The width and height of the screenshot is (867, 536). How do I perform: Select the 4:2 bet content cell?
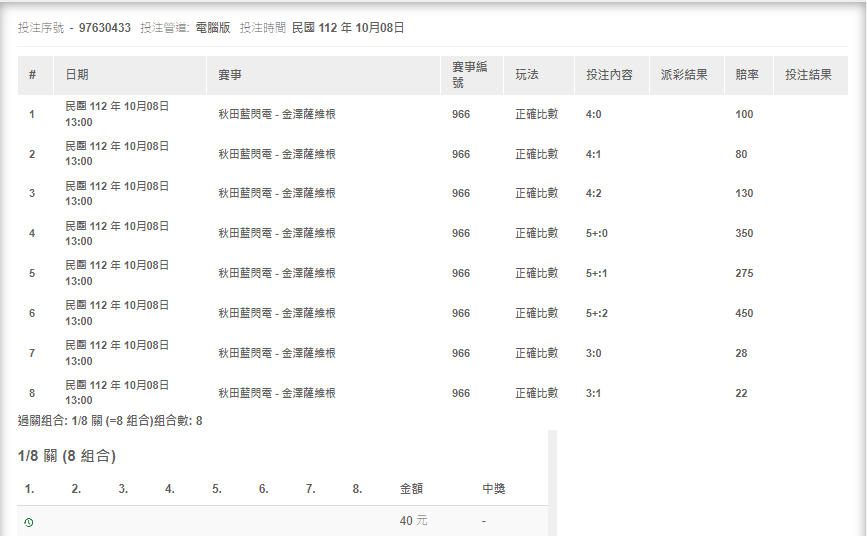[593, 194]
